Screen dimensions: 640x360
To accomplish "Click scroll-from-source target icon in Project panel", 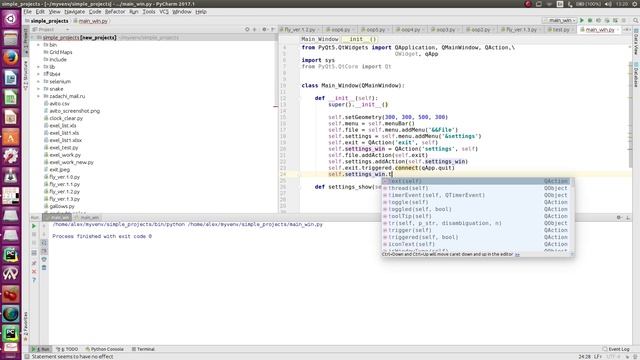I will point(247,29).
